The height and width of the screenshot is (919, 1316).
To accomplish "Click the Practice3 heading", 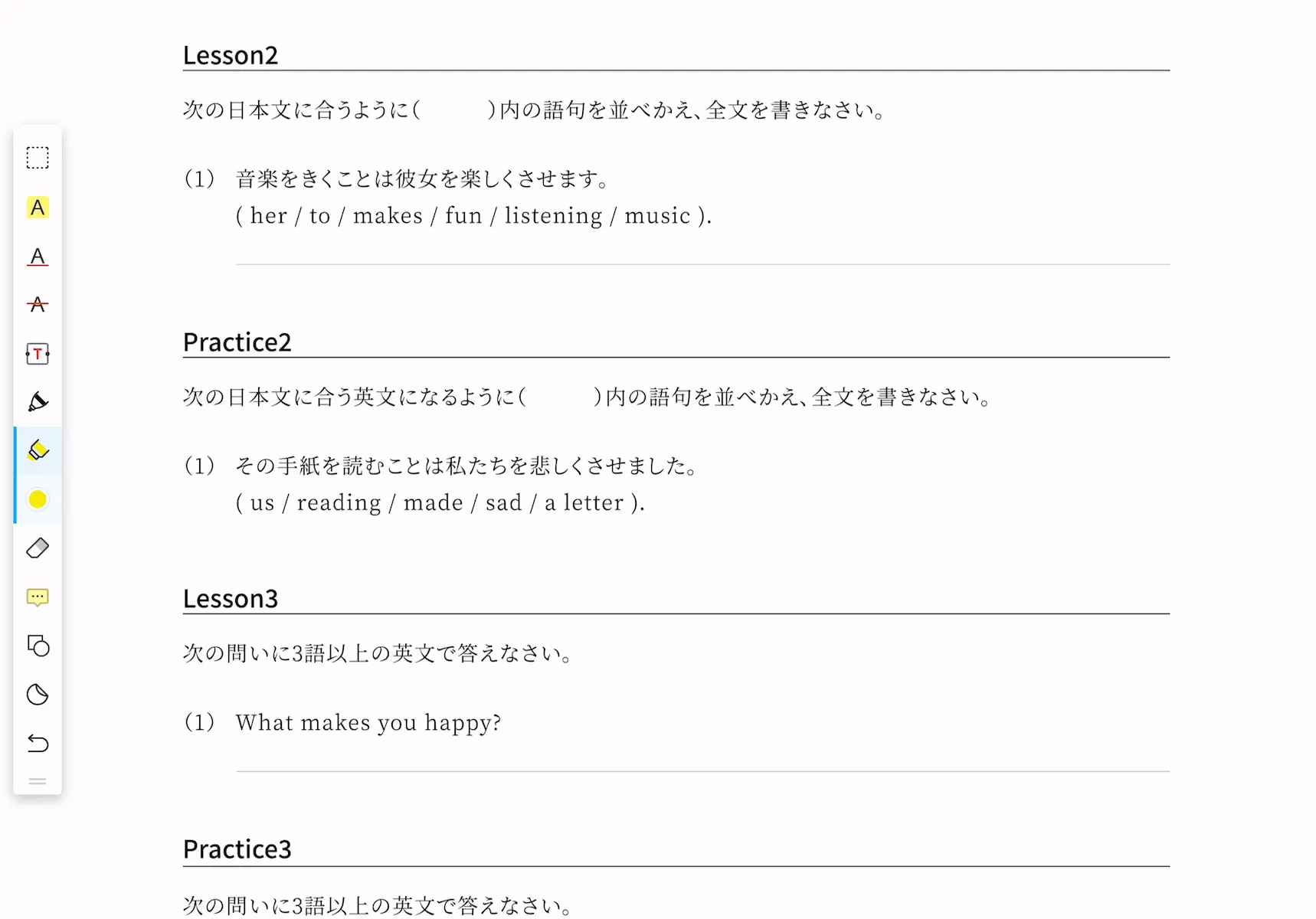I will [237, 849].
